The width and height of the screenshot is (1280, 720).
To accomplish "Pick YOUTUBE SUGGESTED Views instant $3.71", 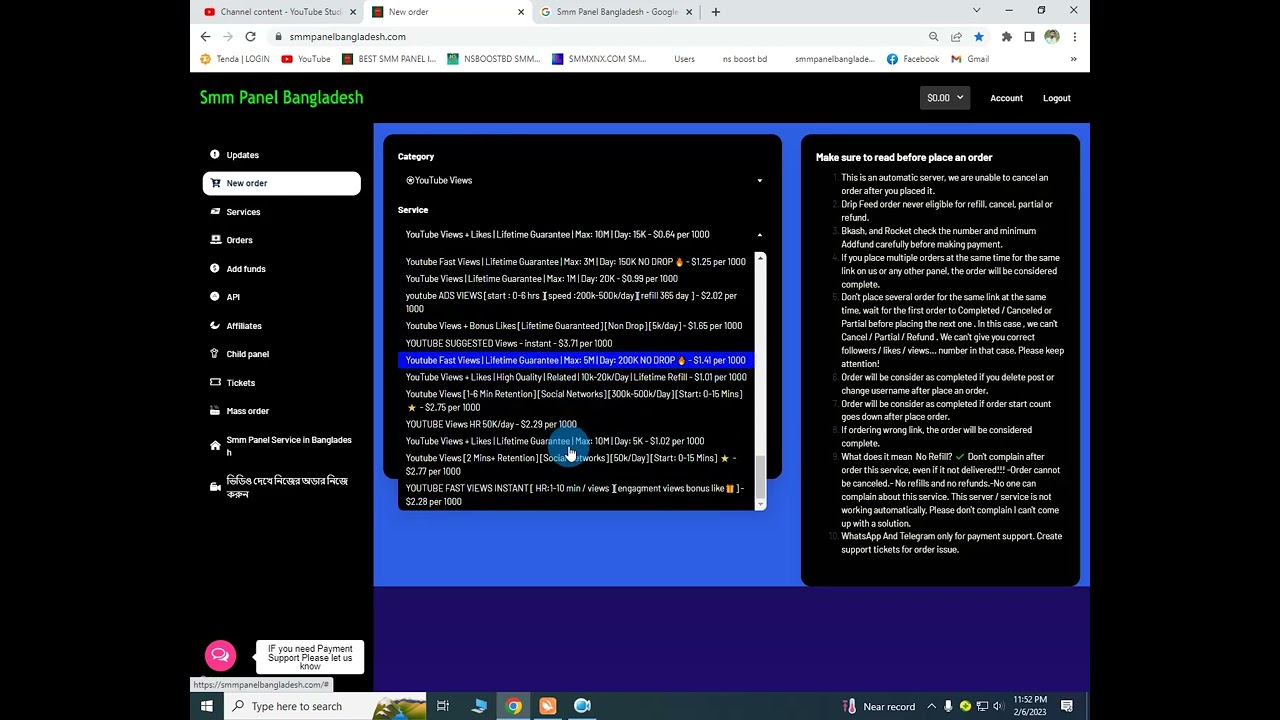I will point(576,343).
